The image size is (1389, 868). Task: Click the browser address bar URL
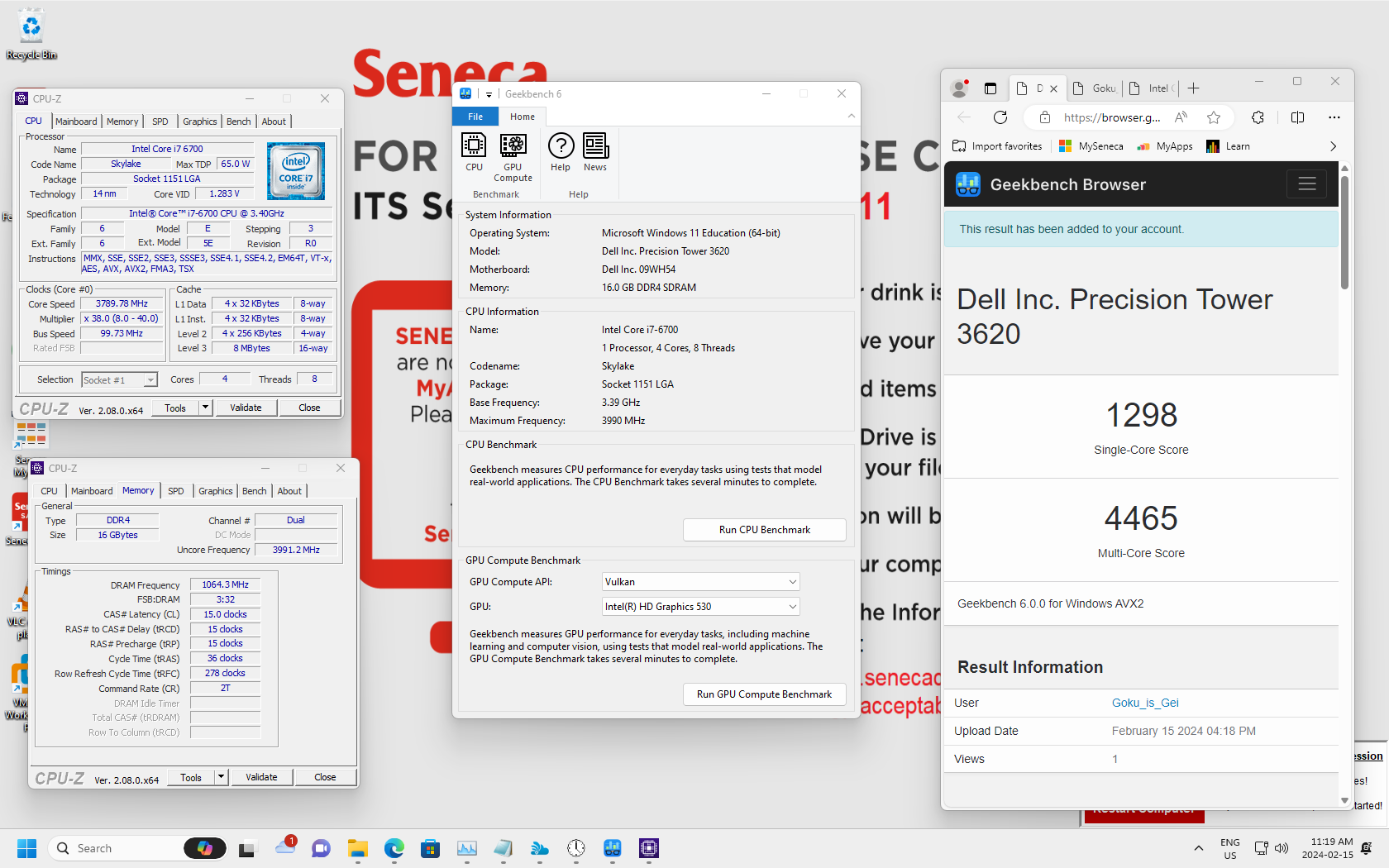(1112, 117)
